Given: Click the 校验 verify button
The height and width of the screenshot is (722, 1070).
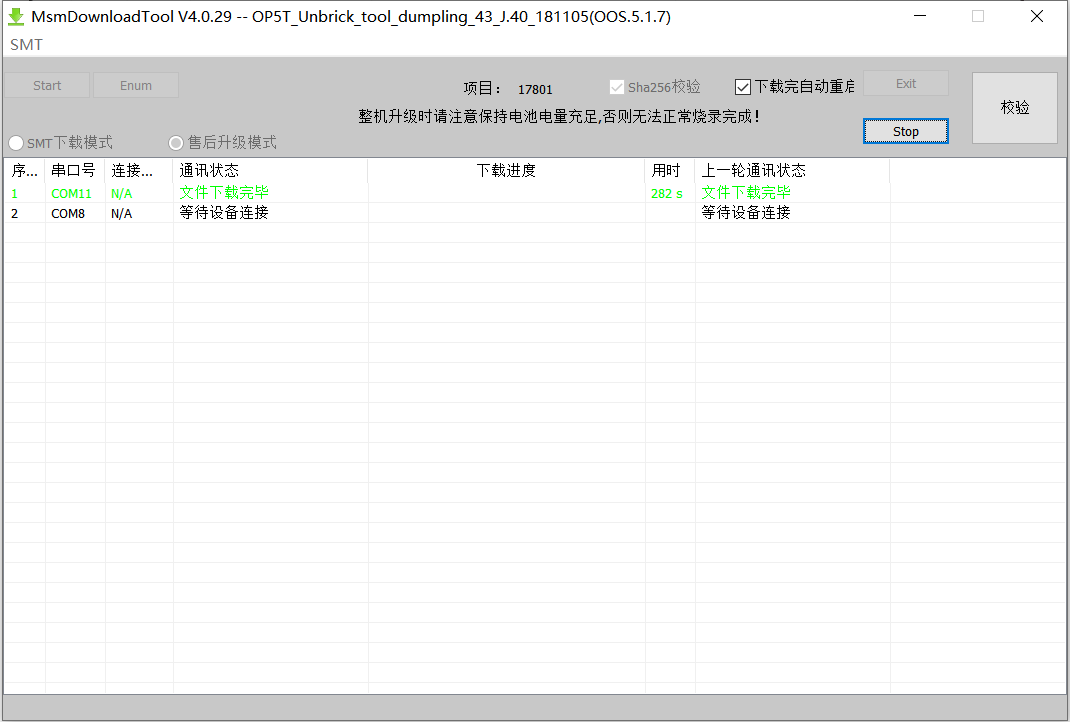Looking at the screenshot, I should point(1015,107).
